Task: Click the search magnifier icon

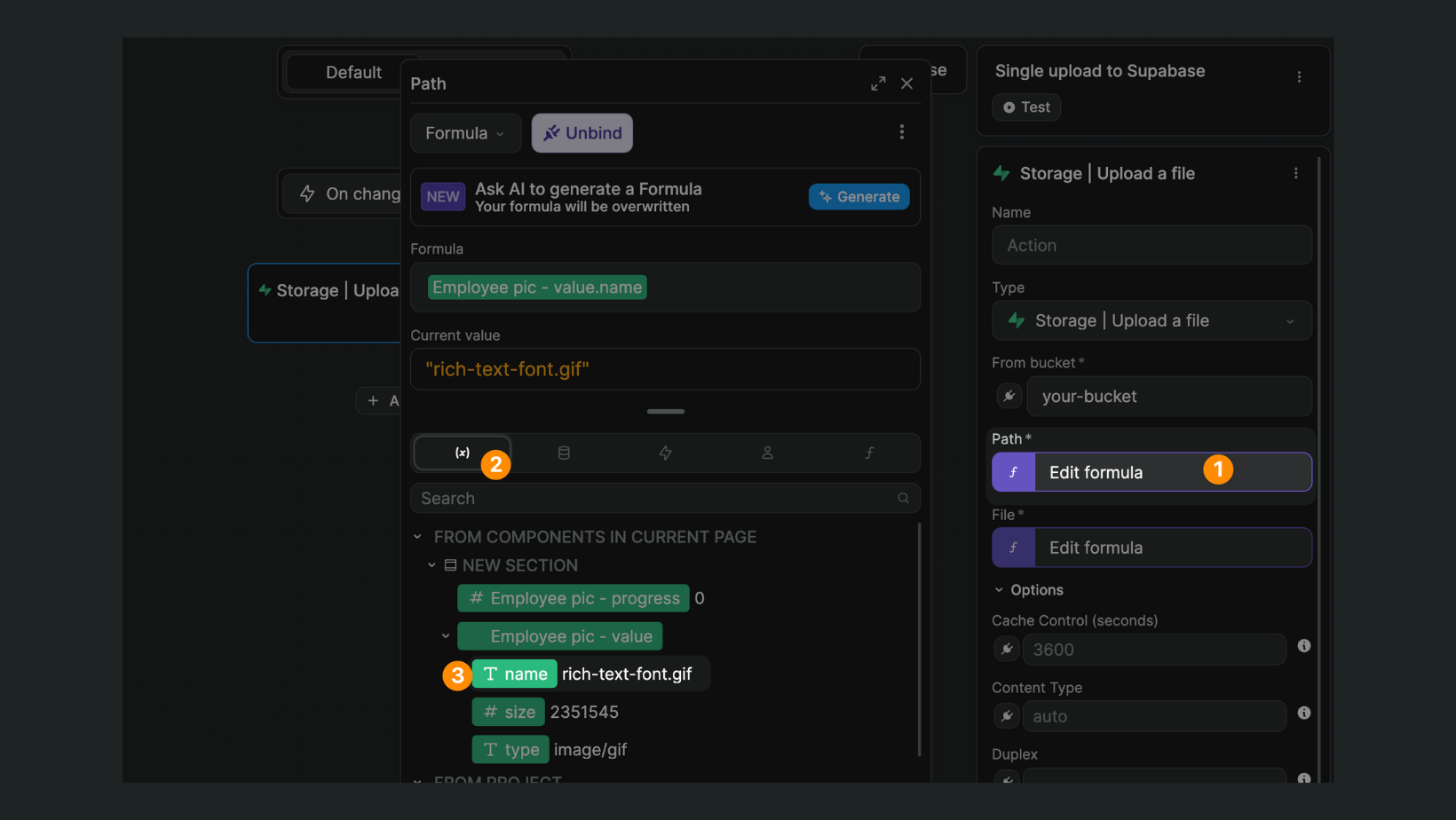Action: click(x=903, y=498)
